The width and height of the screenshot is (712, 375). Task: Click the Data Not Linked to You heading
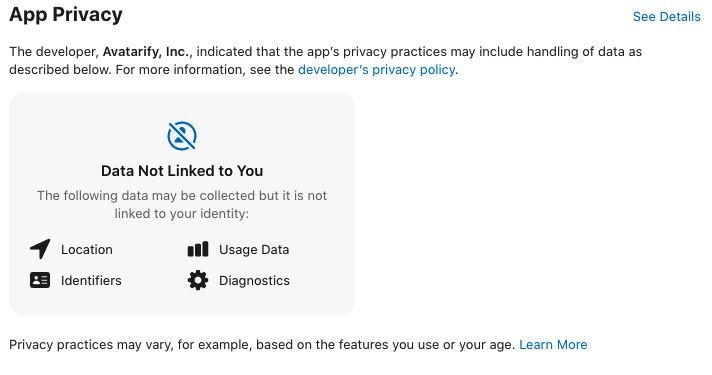coord(182,171)
